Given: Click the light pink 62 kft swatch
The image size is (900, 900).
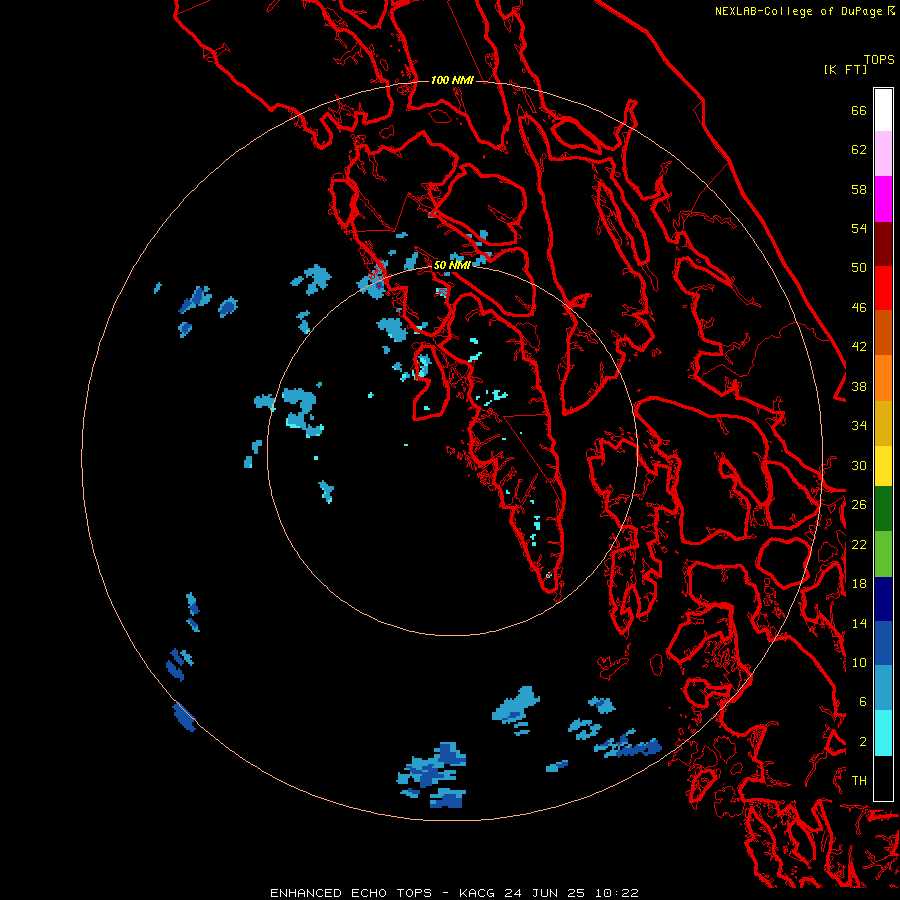Looking at the screenshot, I should (883, 154).
